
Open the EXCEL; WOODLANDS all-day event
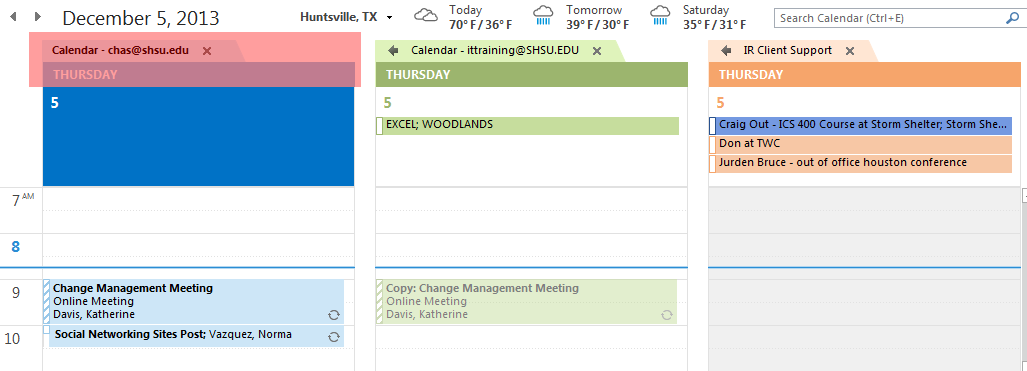click(528, 125)
